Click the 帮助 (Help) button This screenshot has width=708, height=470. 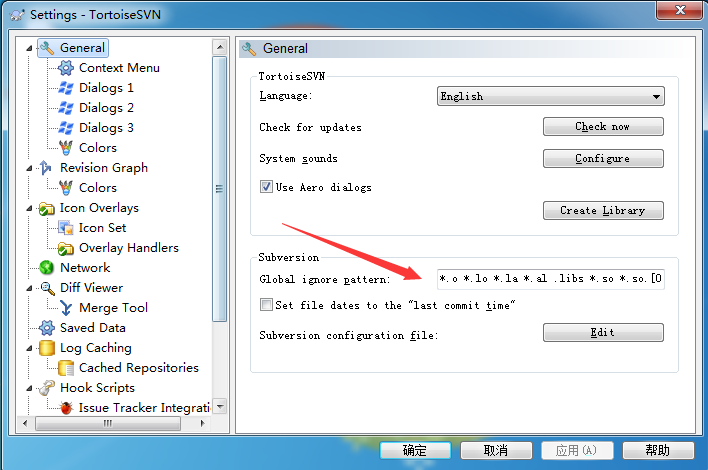(658, 450)
